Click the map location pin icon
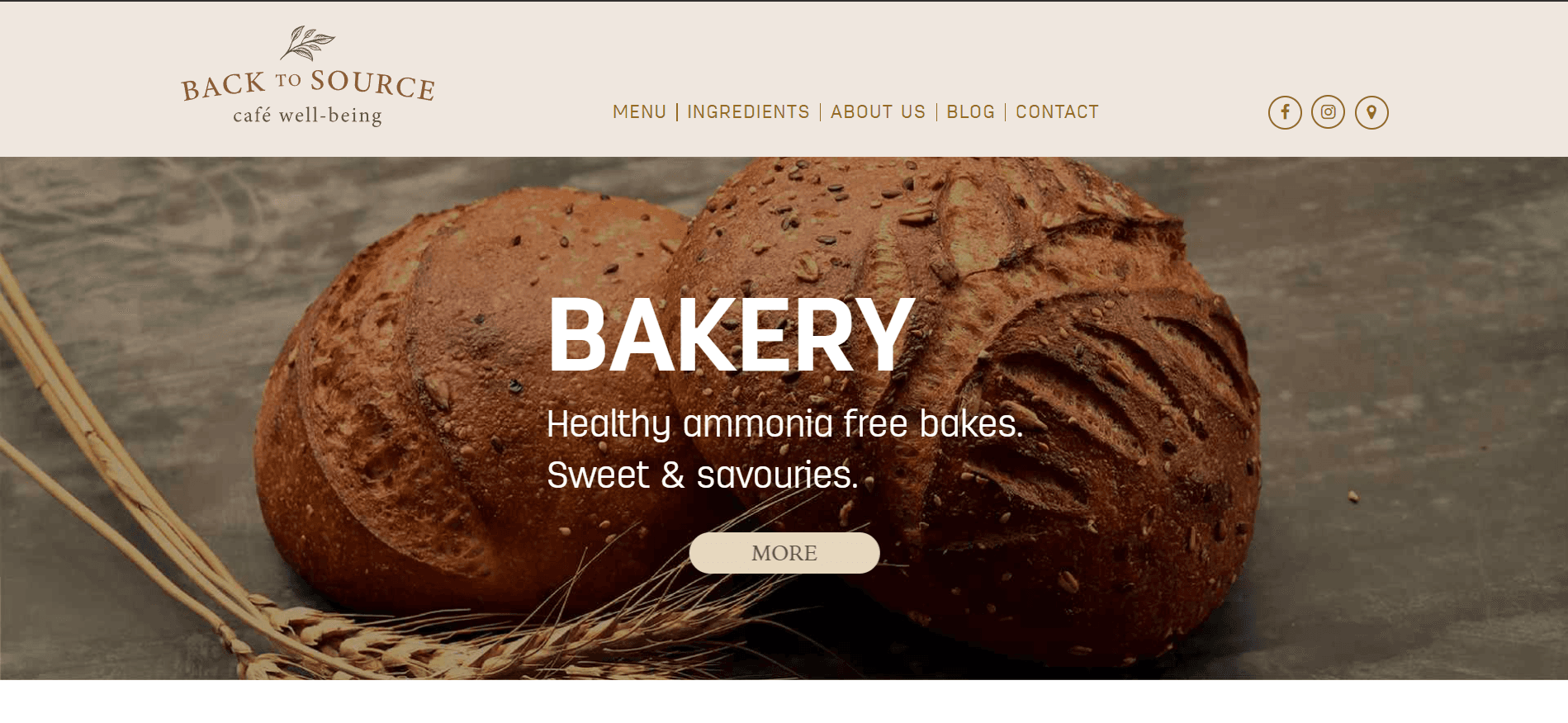This screenshot has height=723, width=1568. (1371, 112)
